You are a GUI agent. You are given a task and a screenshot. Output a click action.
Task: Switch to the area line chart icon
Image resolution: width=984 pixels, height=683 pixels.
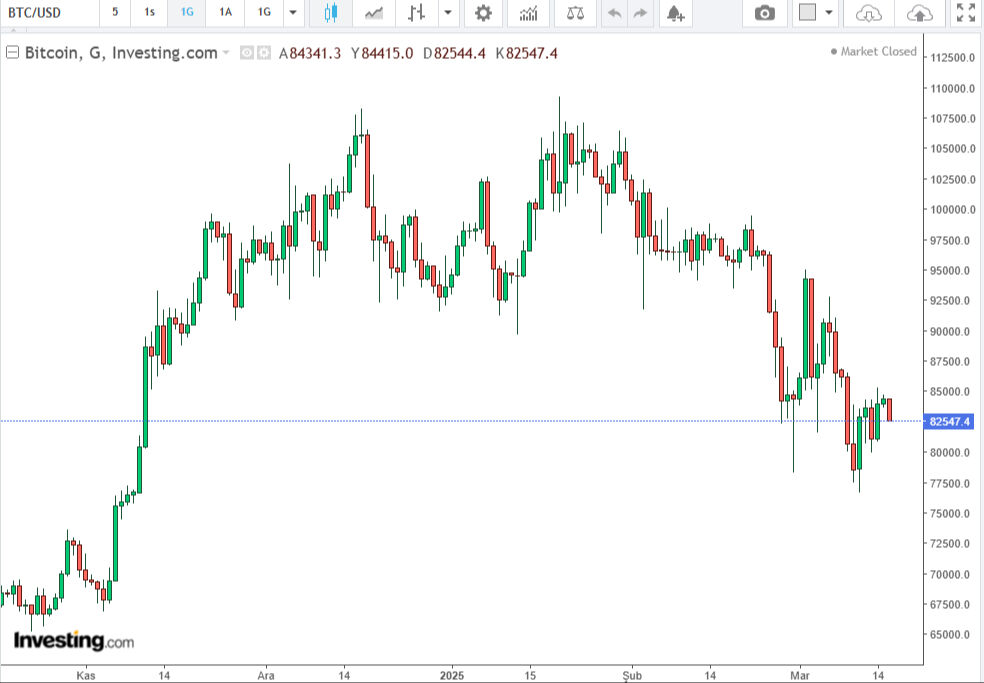coord(375,13)
